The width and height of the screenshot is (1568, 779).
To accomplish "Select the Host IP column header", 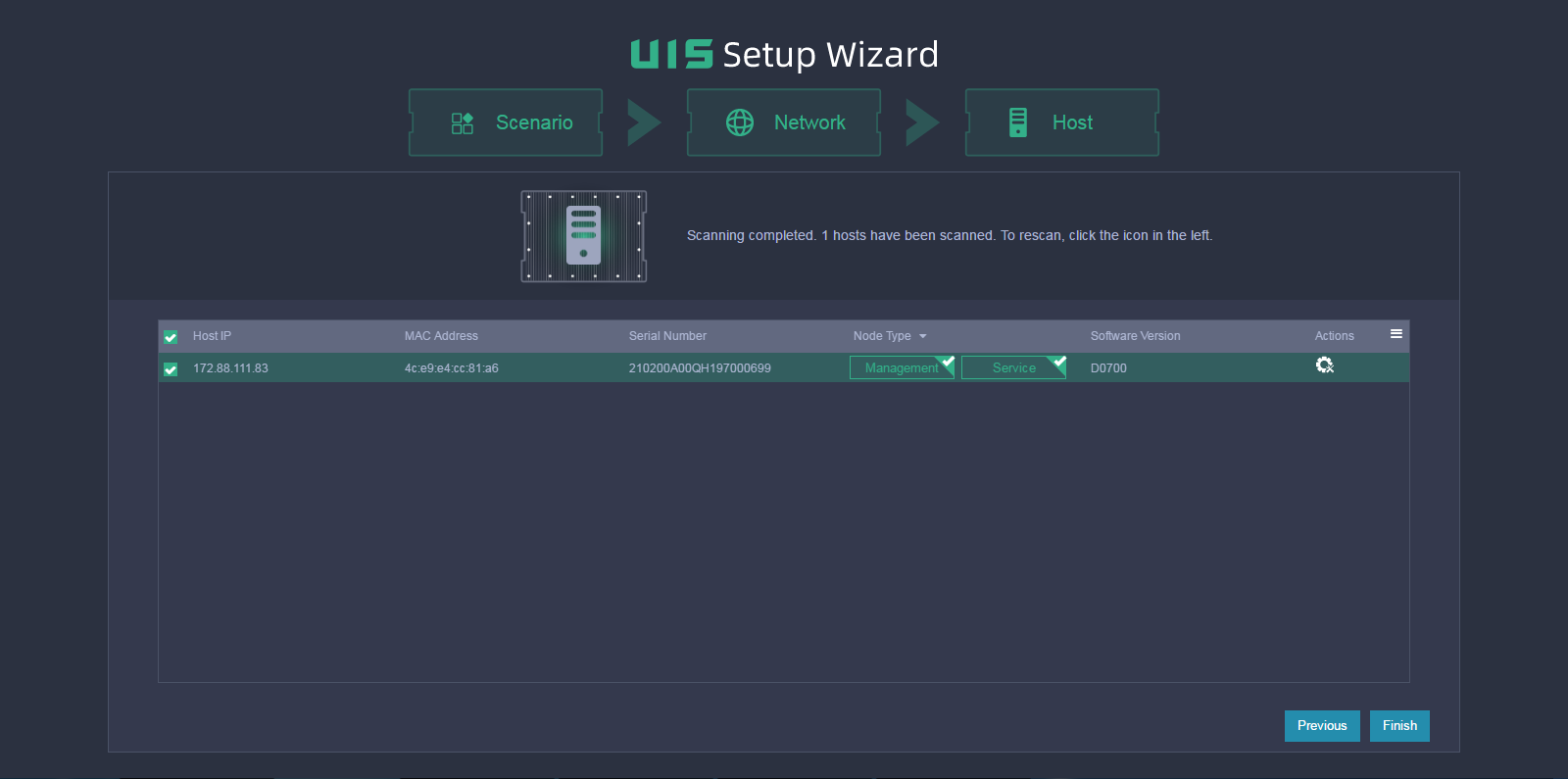I will [212, 336].
